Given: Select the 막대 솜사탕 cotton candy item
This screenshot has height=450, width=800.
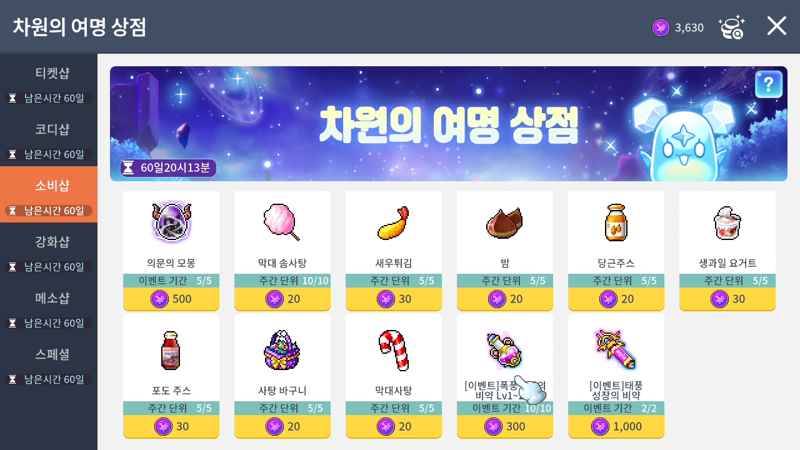Looking at the screenshot, I should tap(281, 222).
